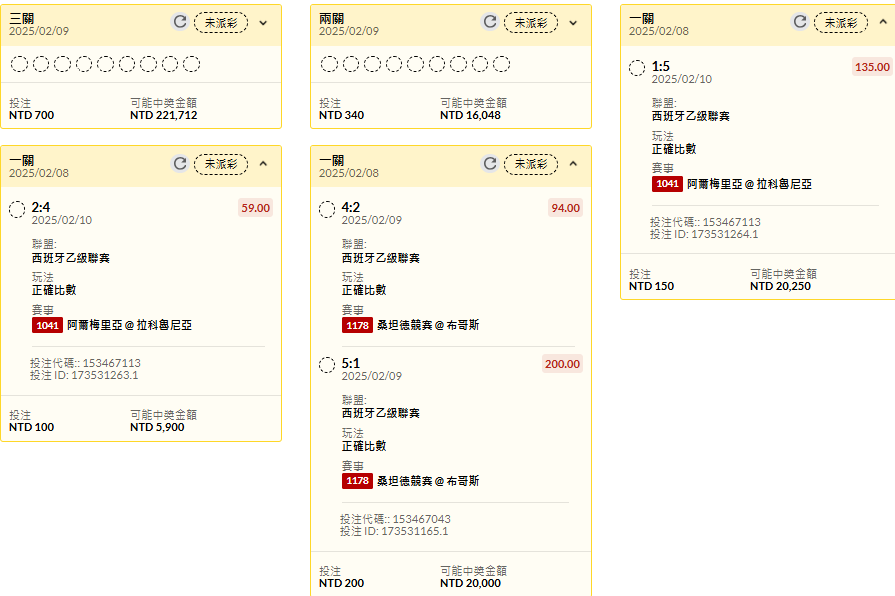Screen dimensions: 895x596
Task: Expand the 兩關 bet card details
Action: click(573, 23)
